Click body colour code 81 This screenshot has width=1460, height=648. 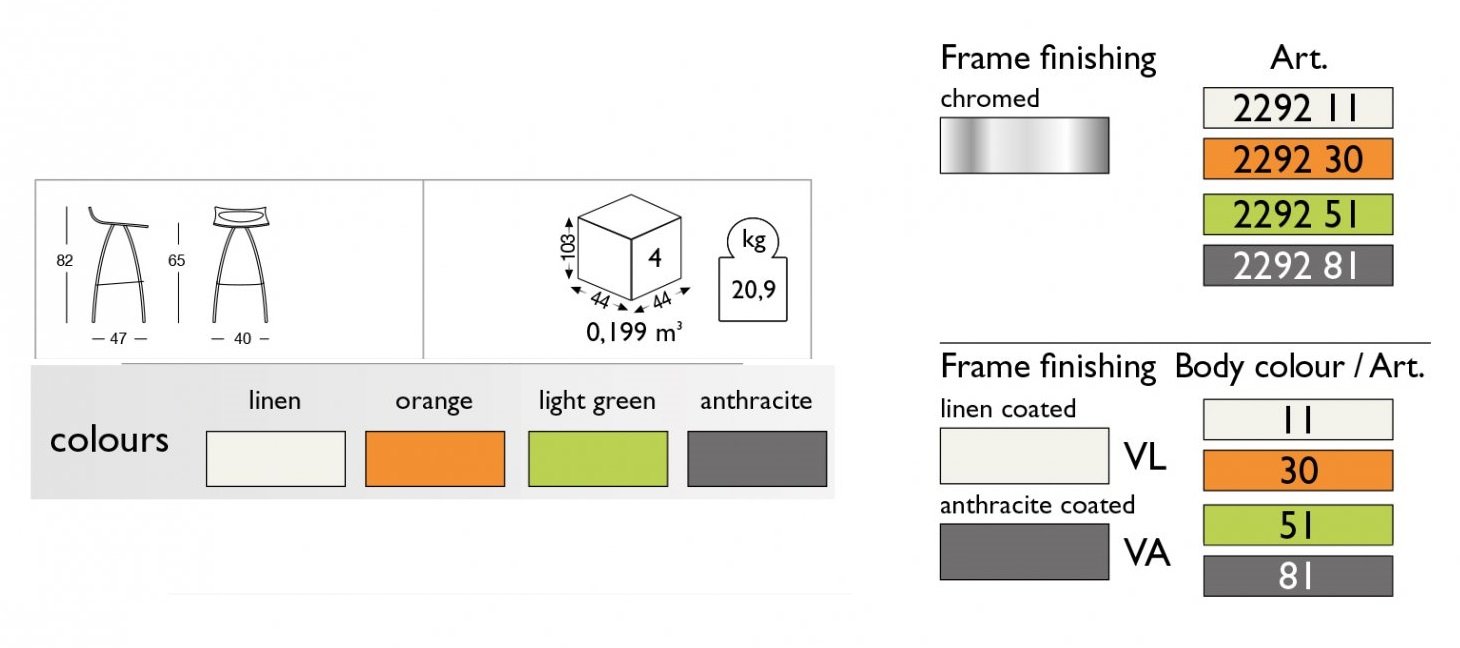(1296, 576)
